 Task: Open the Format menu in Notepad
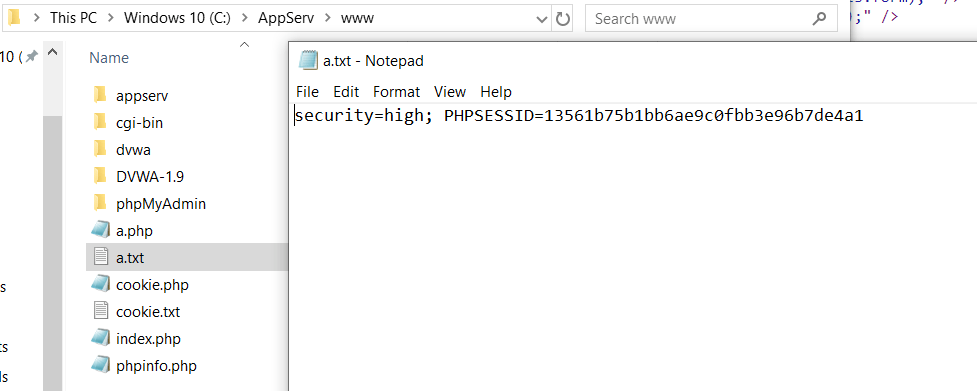coord(396,92)
